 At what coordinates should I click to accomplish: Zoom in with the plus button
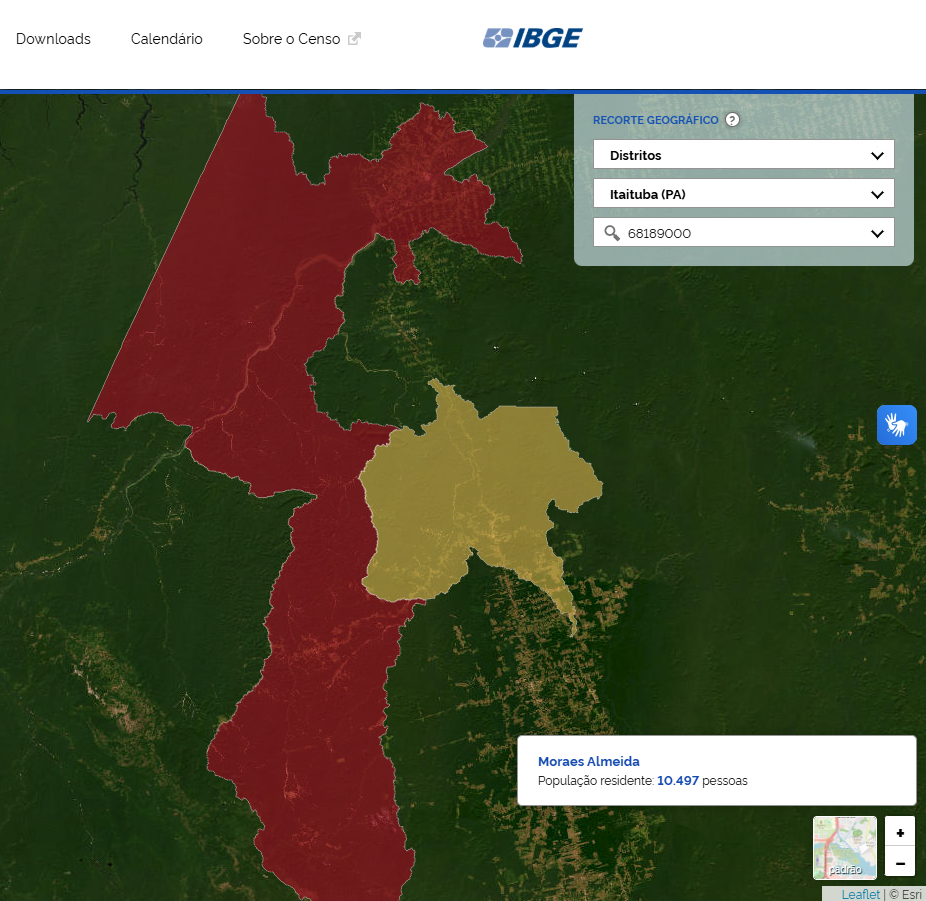[x=900, y=832]
